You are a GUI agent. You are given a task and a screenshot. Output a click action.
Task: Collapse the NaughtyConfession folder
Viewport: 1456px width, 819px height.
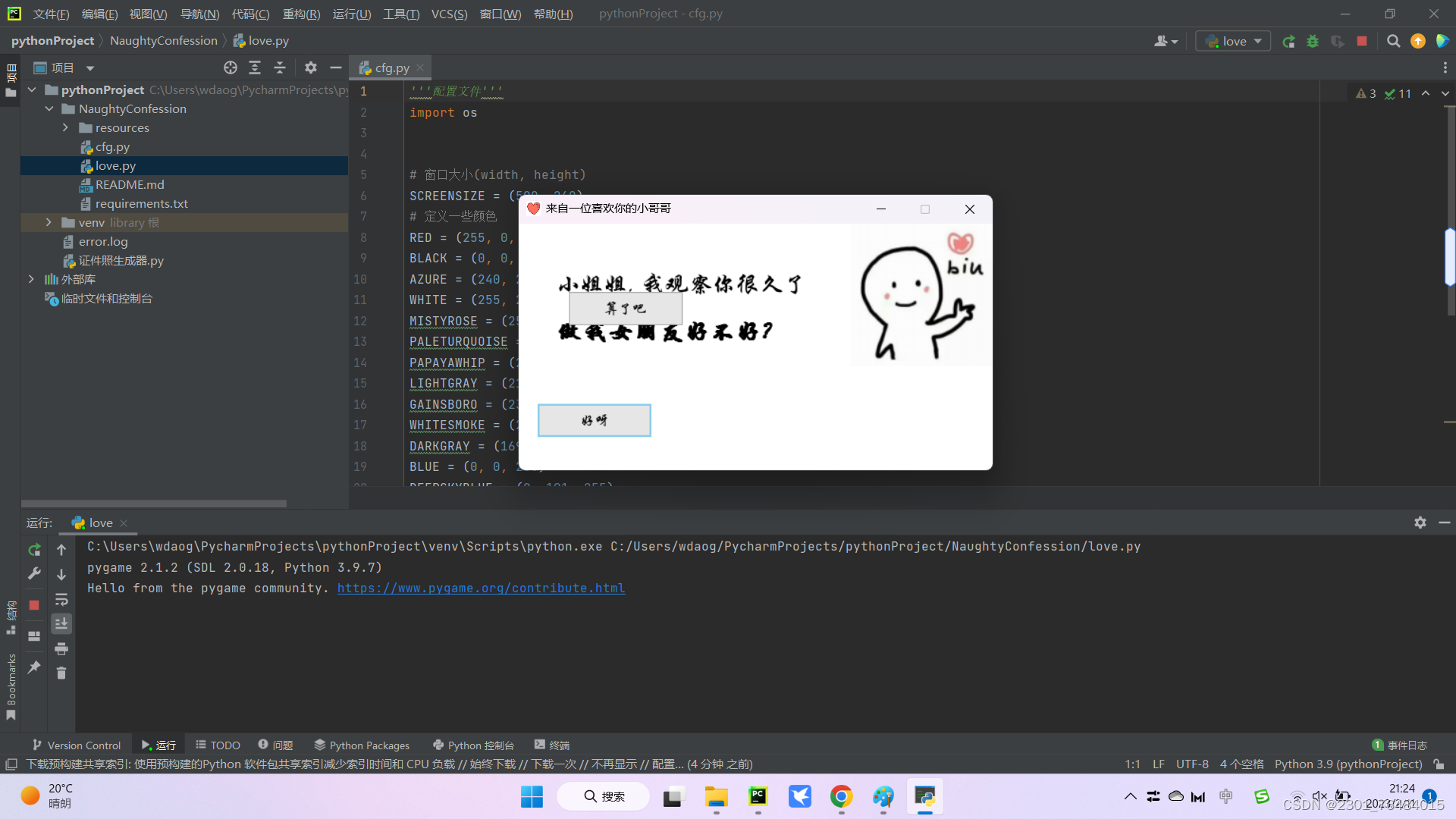pyautogui.click(x=49, y=108)
